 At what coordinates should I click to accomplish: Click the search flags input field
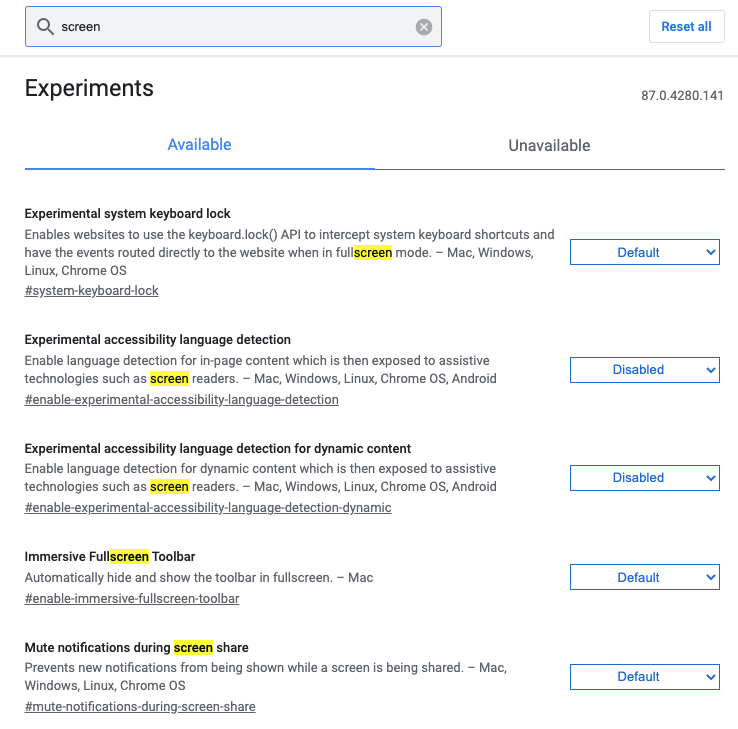tap(230, 27)
